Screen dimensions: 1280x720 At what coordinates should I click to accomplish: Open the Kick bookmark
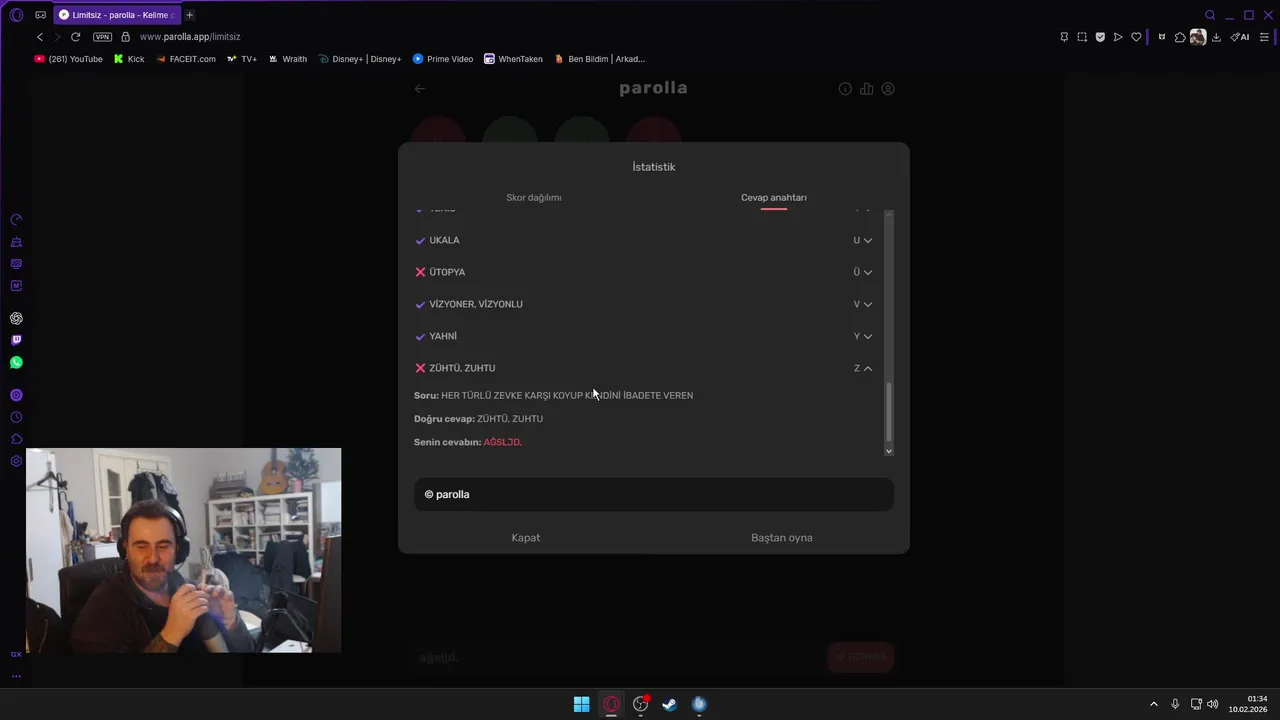129,59
